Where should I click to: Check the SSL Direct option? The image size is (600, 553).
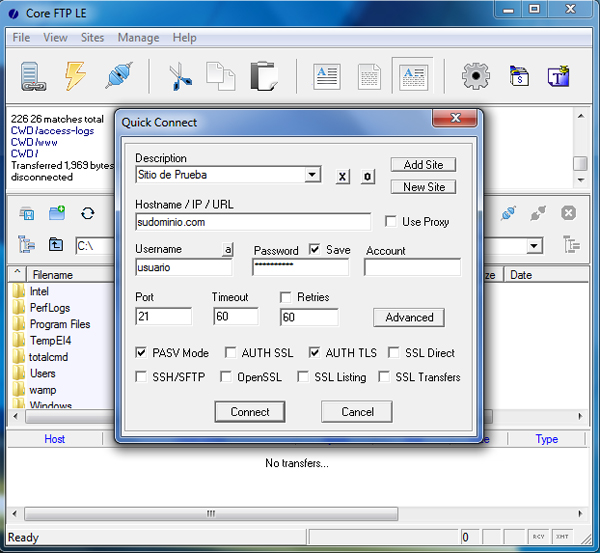click(393, 352)
